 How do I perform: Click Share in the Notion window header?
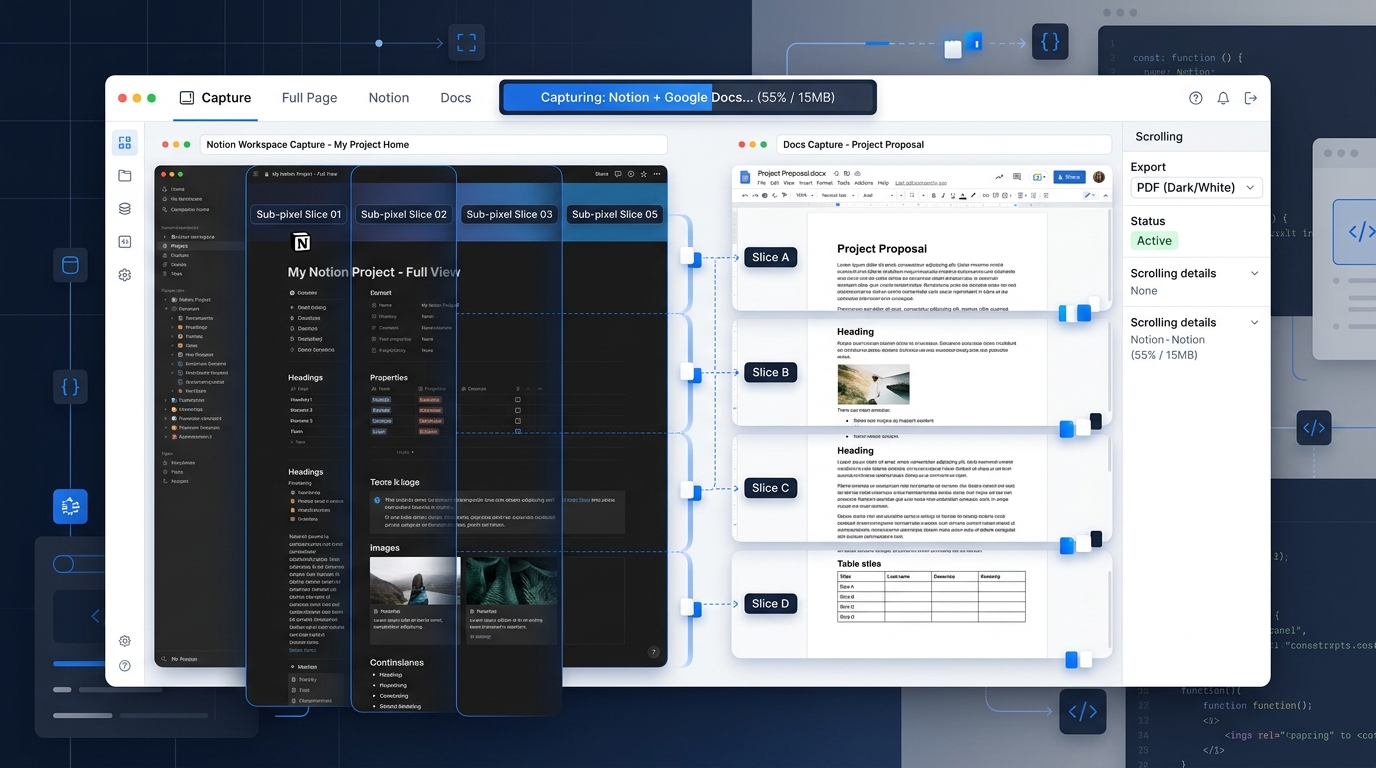coord(601,174)
